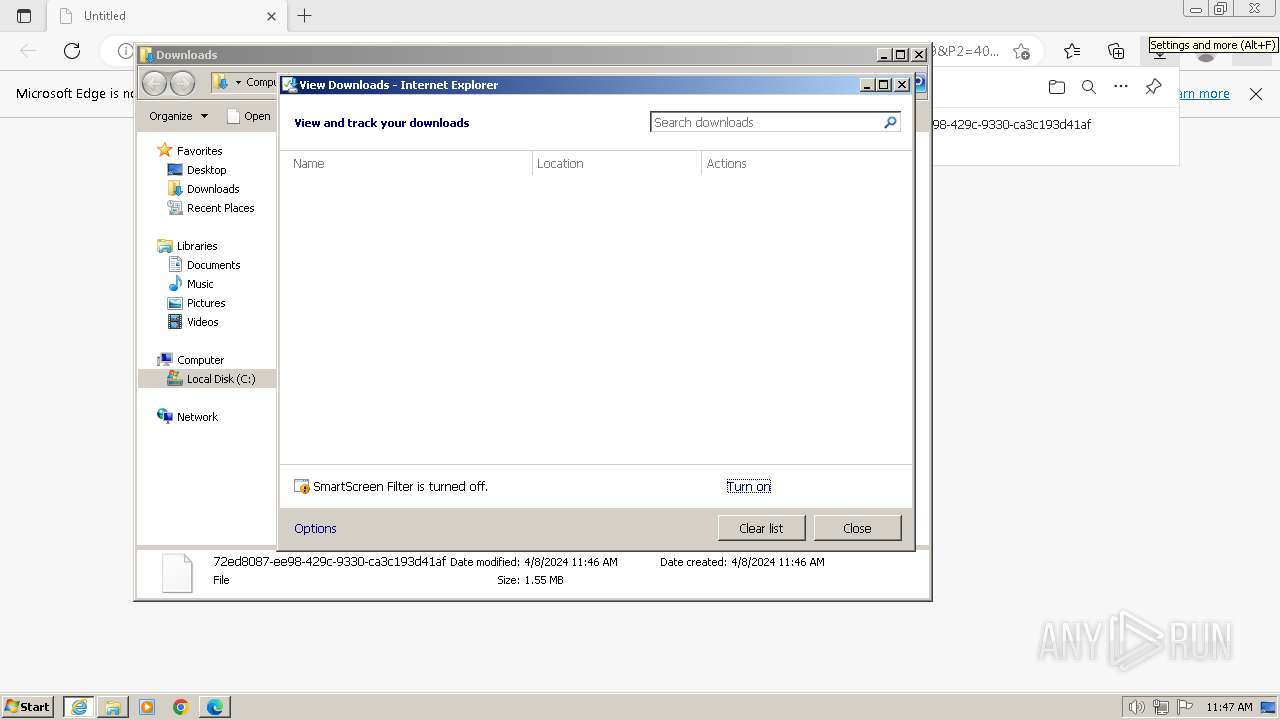Click file name 72ed8087-ee98-429c-9330-ca3c193d41af
1280x720 pixels.
329,562
